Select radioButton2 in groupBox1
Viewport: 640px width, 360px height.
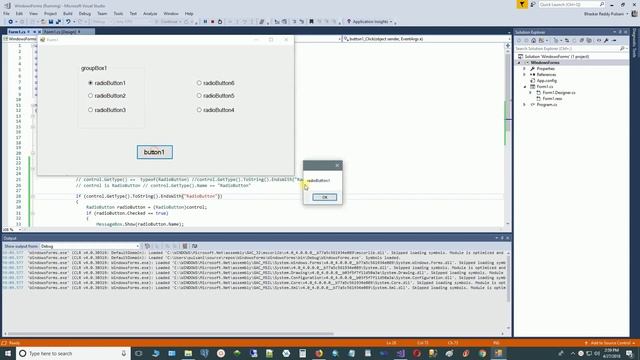[107, 96]
